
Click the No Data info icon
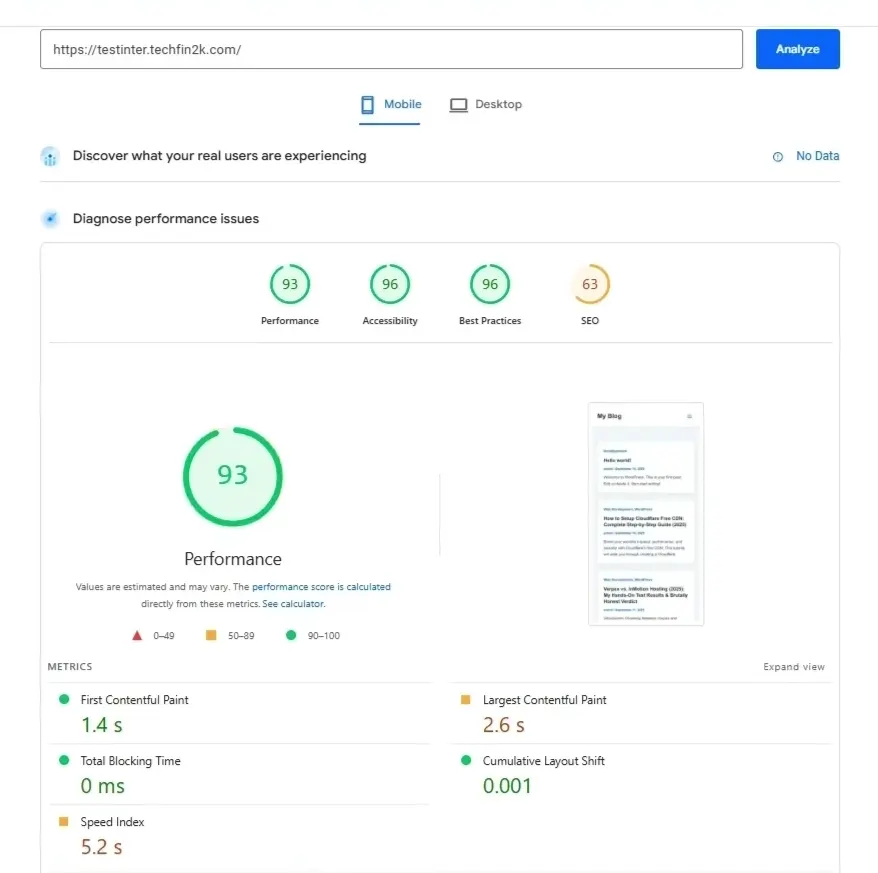(x=778, y=157)
